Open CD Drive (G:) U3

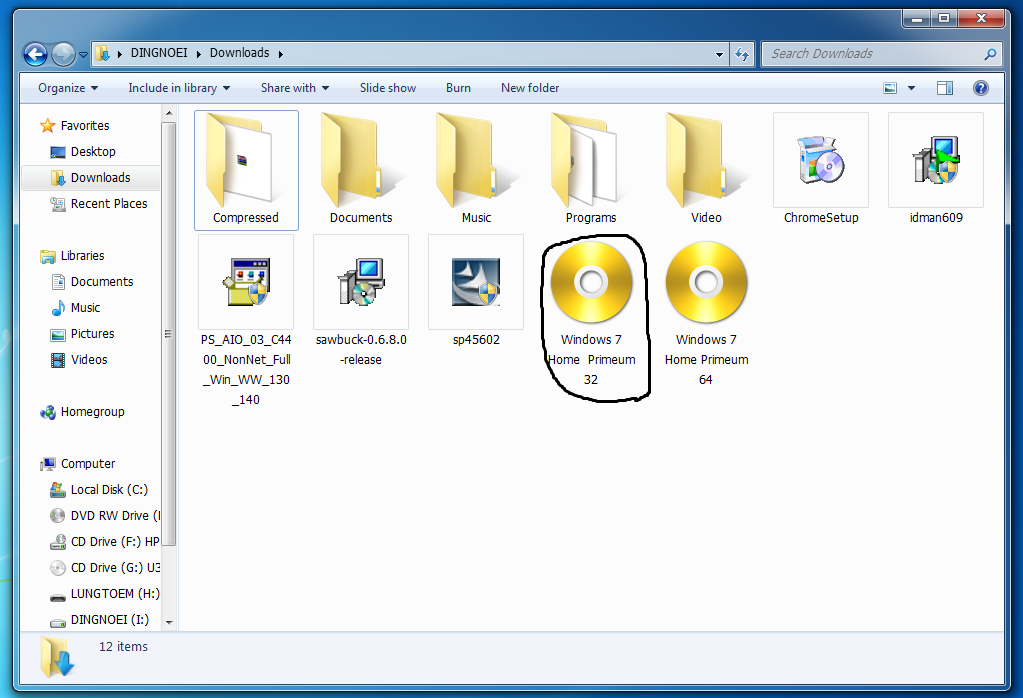click(104, 568)
